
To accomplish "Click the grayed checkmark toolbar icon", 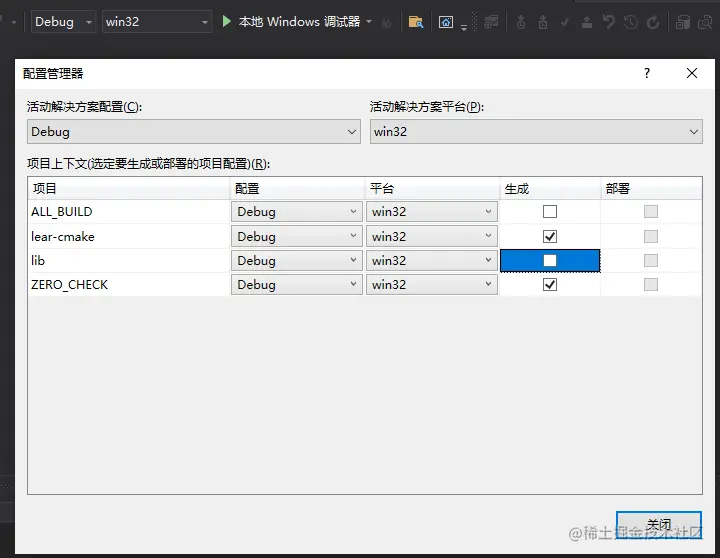I will coord(565,22).
